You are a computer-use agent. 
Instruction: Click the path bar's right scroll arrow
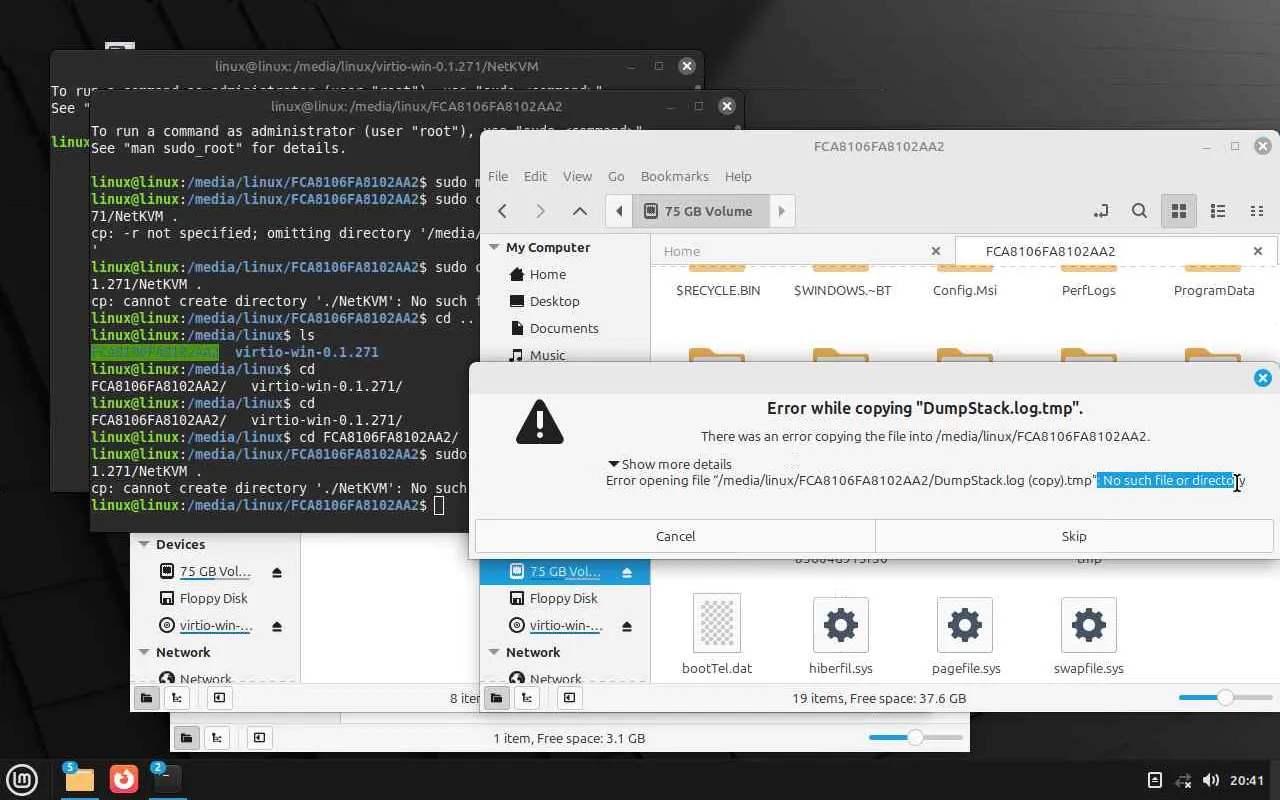[x=782, y=211]
